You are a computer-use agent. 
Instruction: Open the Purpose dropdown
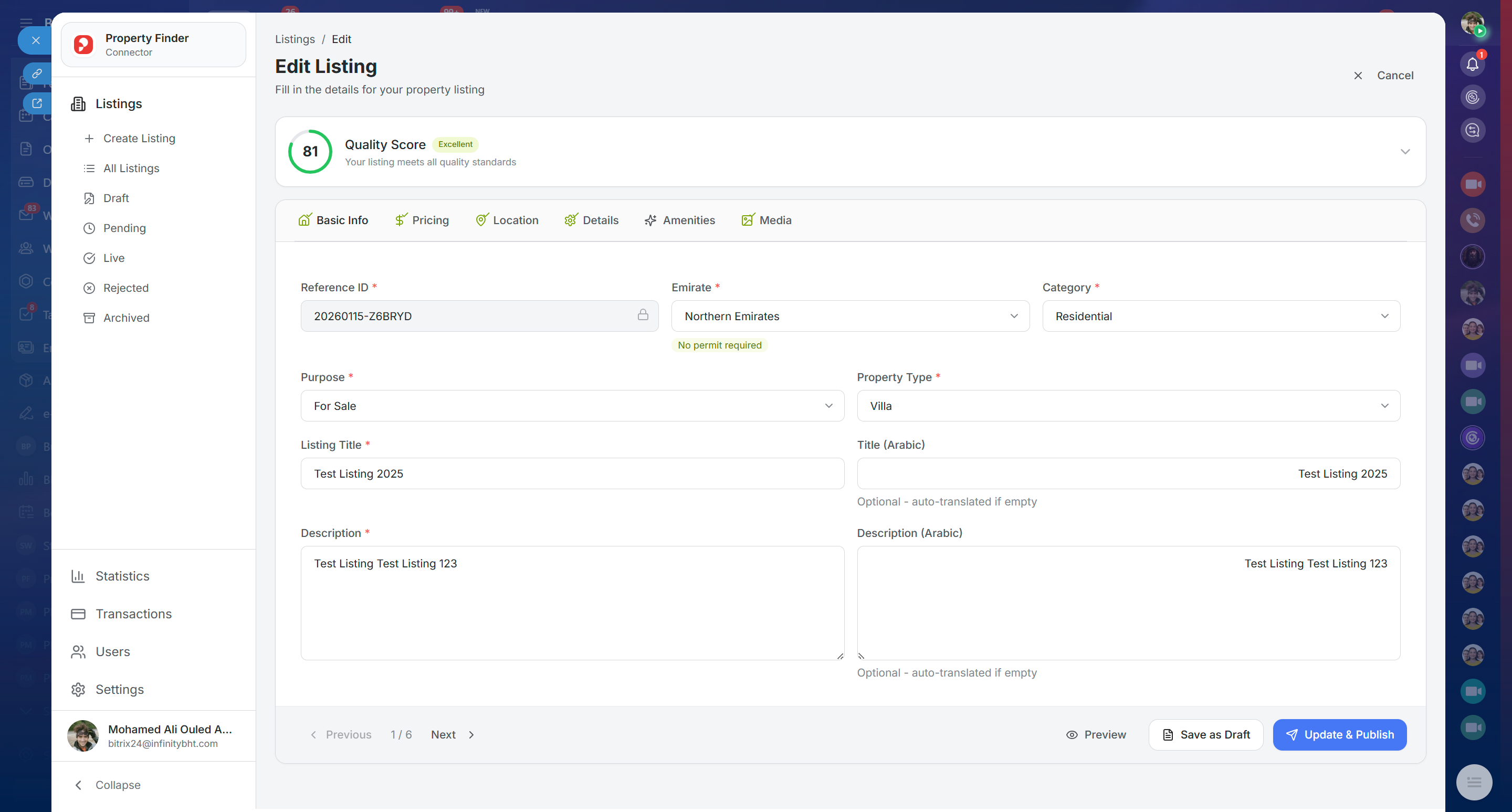572,406
